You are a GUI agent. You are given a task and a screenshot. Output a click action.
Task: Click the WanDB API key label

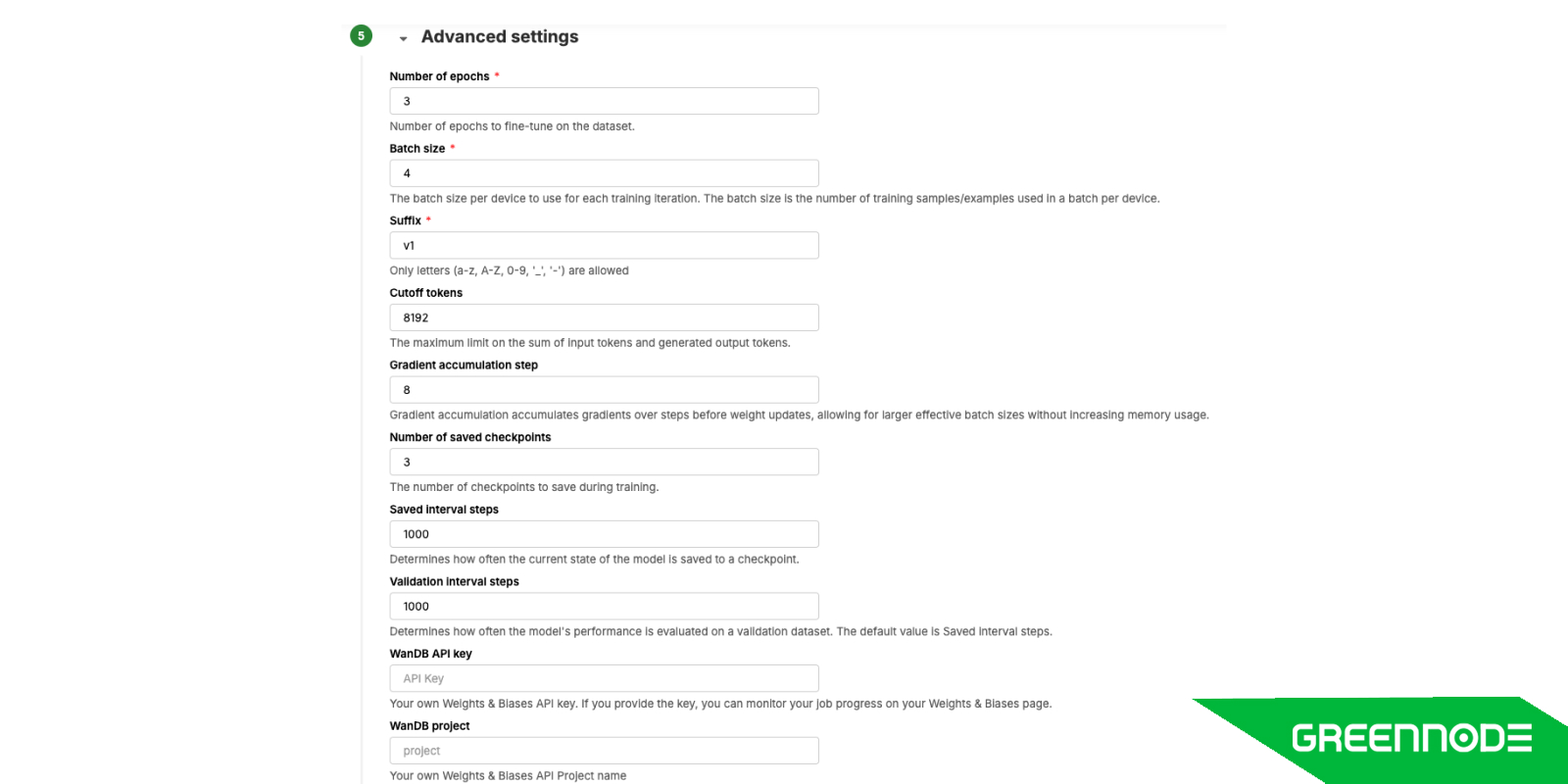click(431, 654)
